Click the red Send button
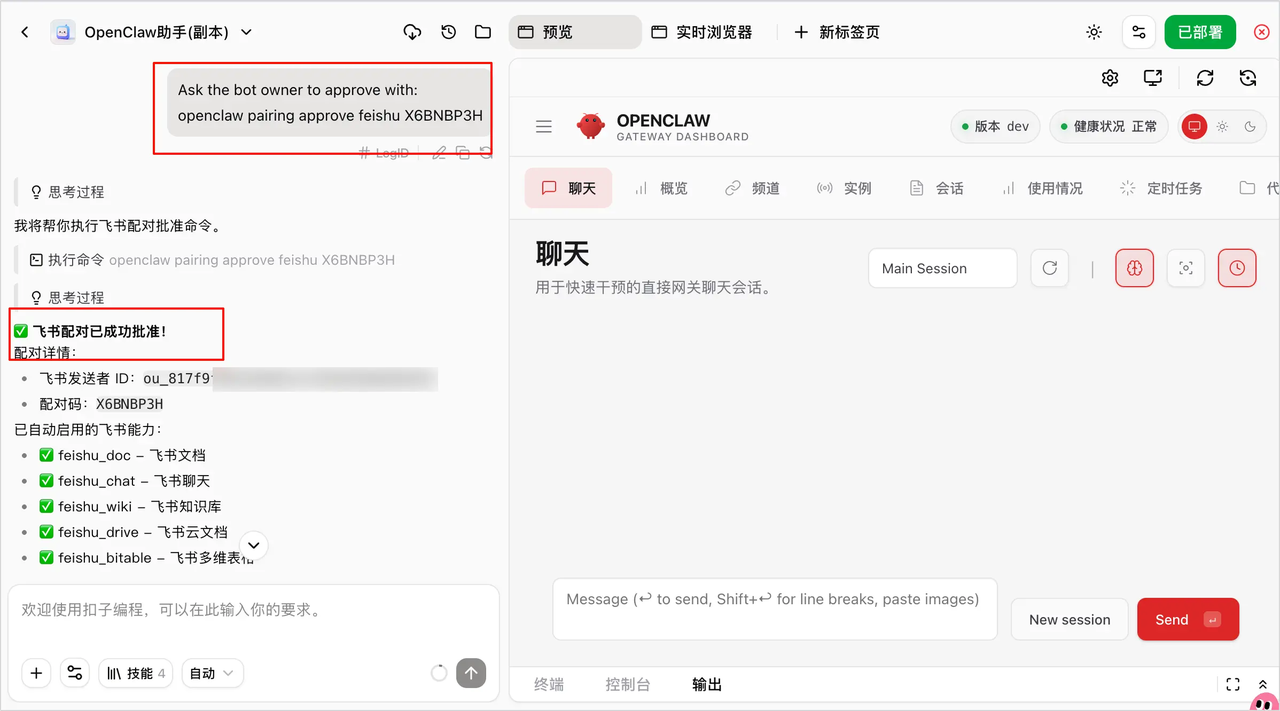Image resolution: width=1280 pixels, height=711 pixels. (1188, 619)
